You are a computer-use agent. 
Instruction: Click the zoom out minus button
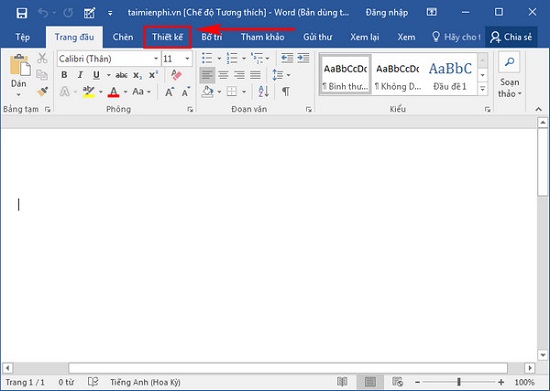point(417,382)
